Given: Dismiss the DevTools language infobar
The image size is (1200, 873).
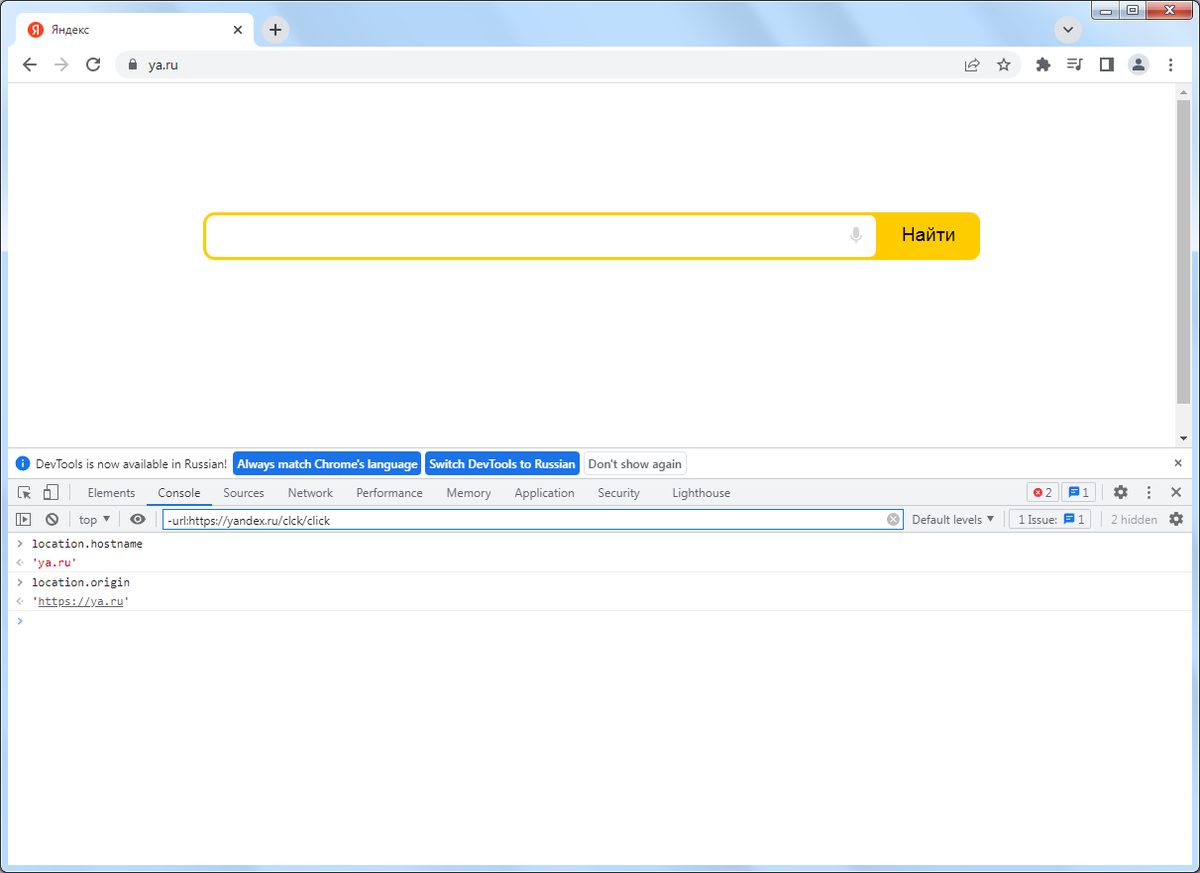Looking at the screenshot, I should click(1178, 463).
